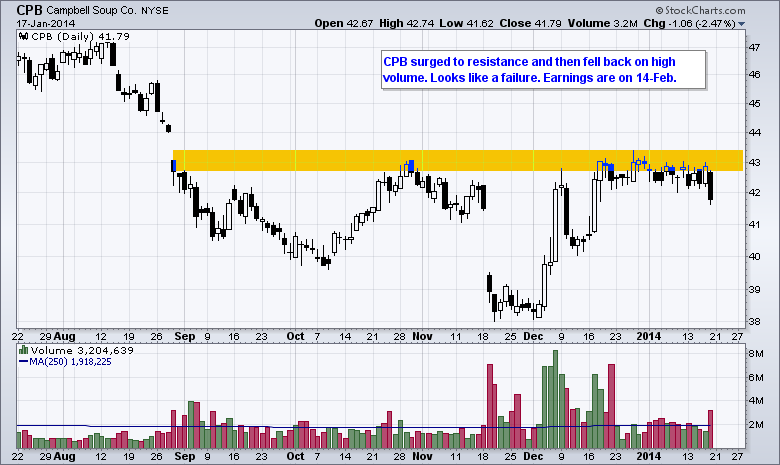Click the Volume 3,204,639 legend label
Viewport: 780px width, 465px height.
[x=82, y=350]
